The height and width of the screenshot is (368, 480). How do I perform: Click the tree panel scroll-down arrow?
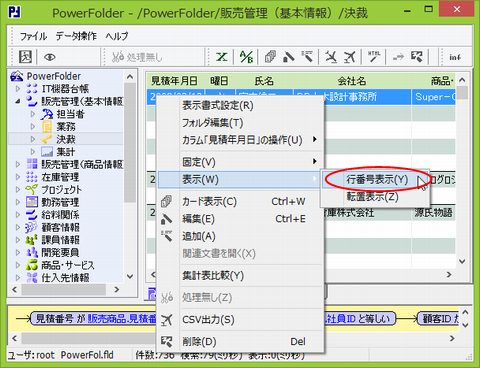point(130,276)
